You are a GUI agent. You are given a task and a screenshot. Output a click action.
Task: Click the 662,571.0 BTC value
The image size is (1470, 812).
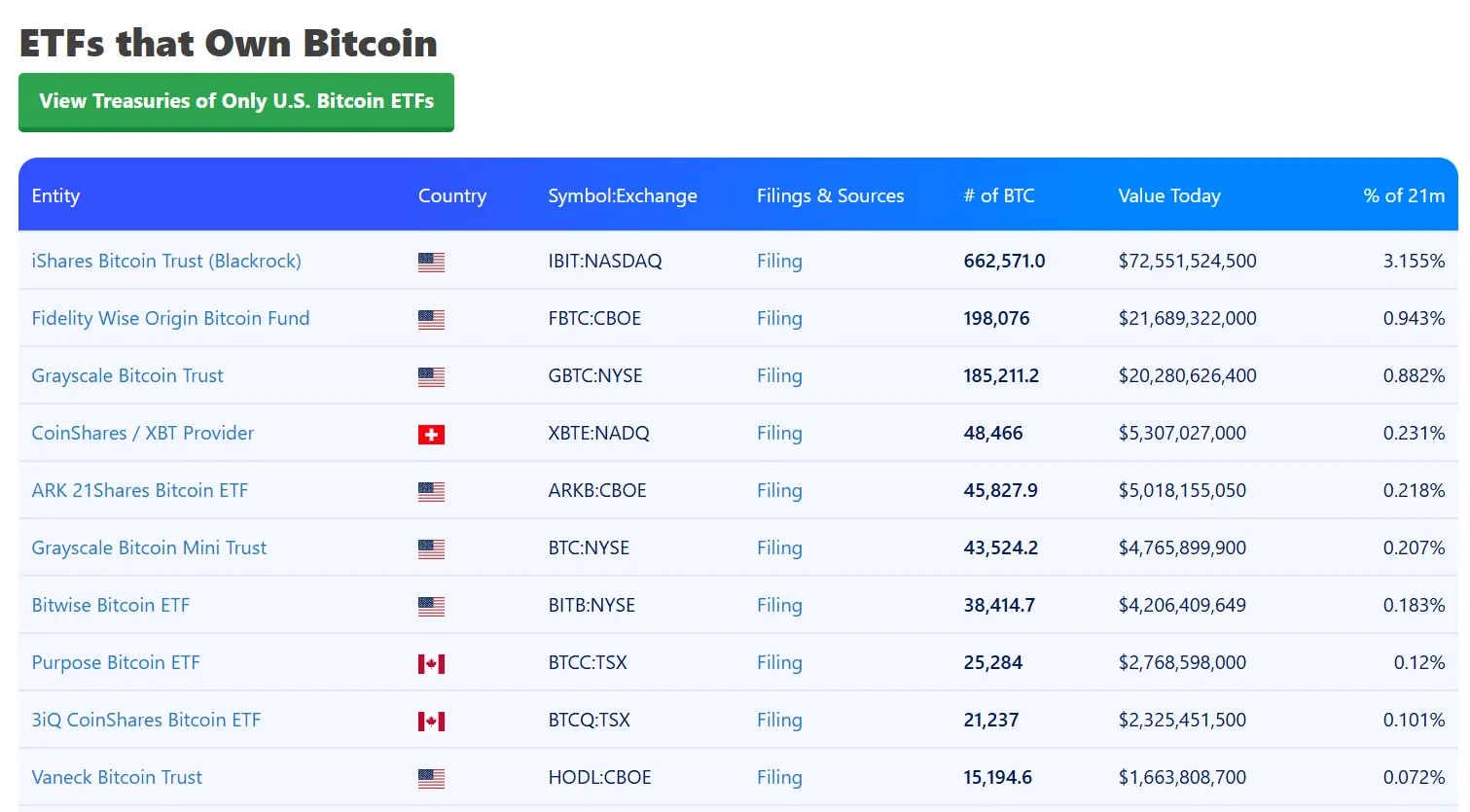click(x=1004, y=261)
